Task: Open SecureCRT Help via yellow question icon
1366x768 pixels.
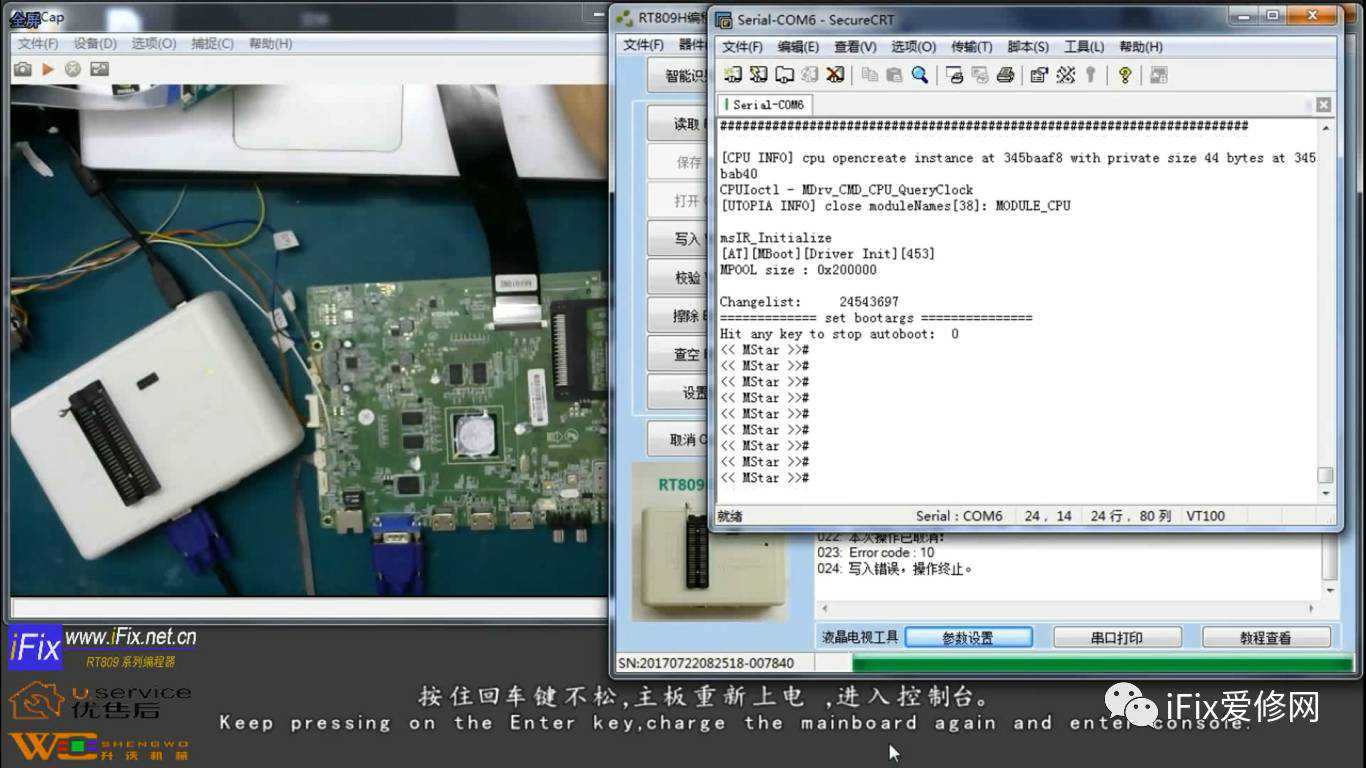Action: (1125, 75)
